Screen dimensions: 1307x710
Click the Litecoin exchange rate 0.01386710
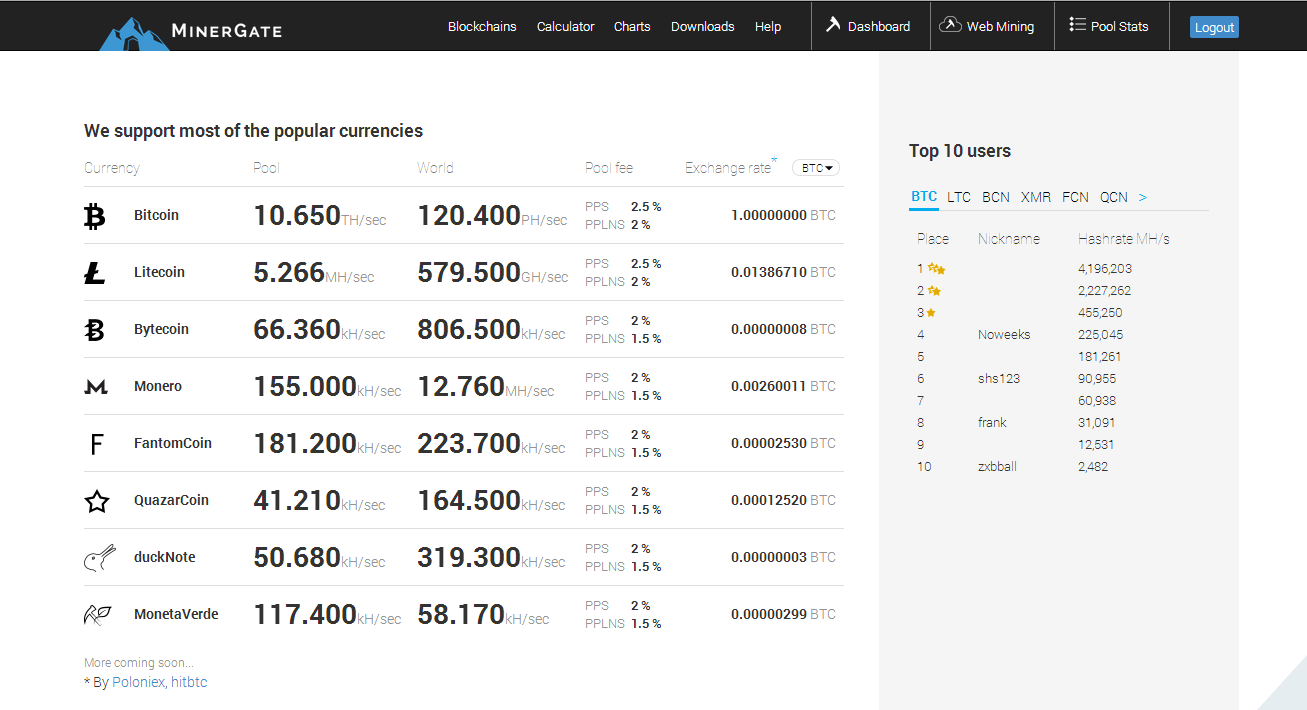click(768, 272)
